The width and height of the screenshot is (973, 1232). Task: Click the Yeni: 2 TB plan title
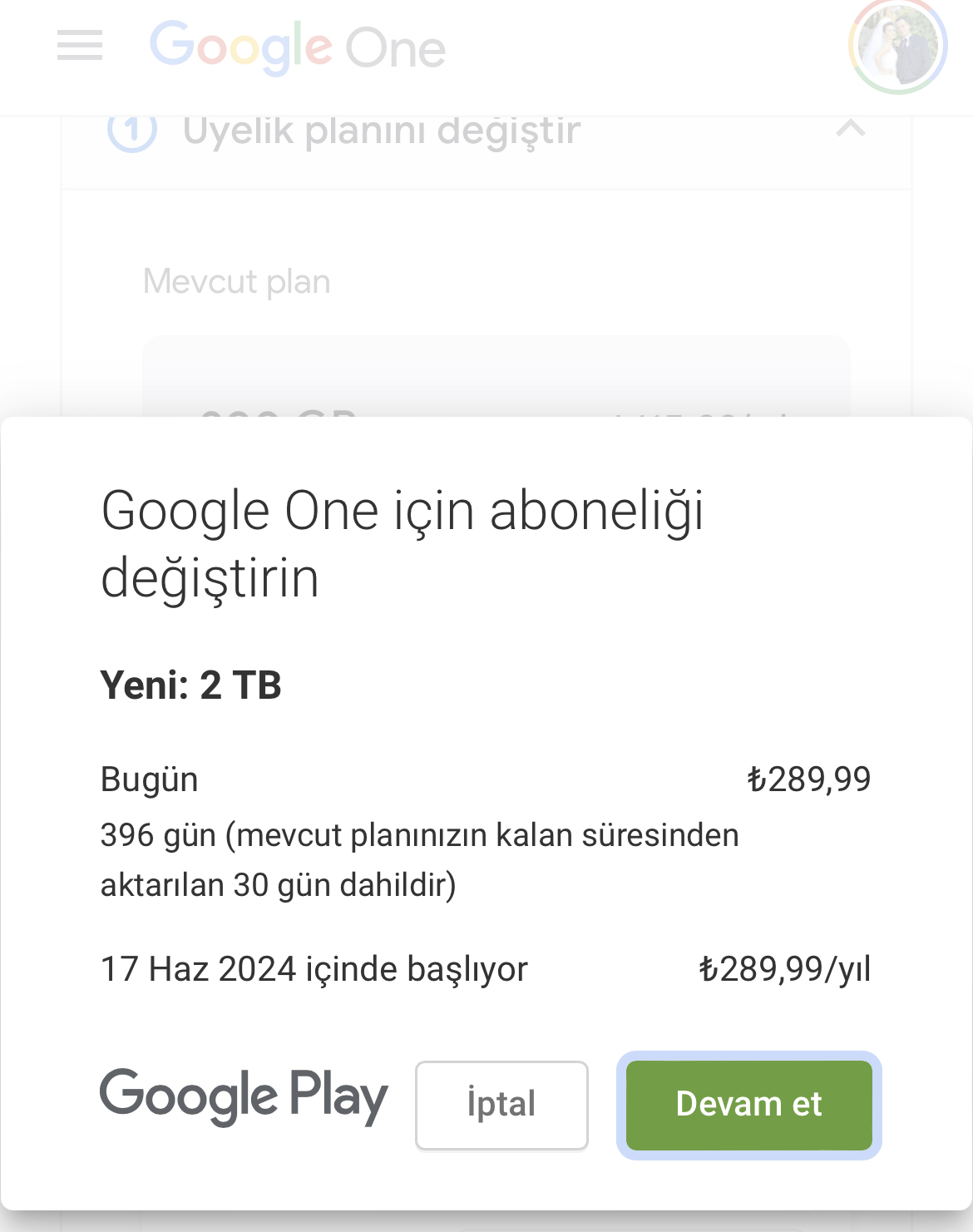(x=191, y=685)
